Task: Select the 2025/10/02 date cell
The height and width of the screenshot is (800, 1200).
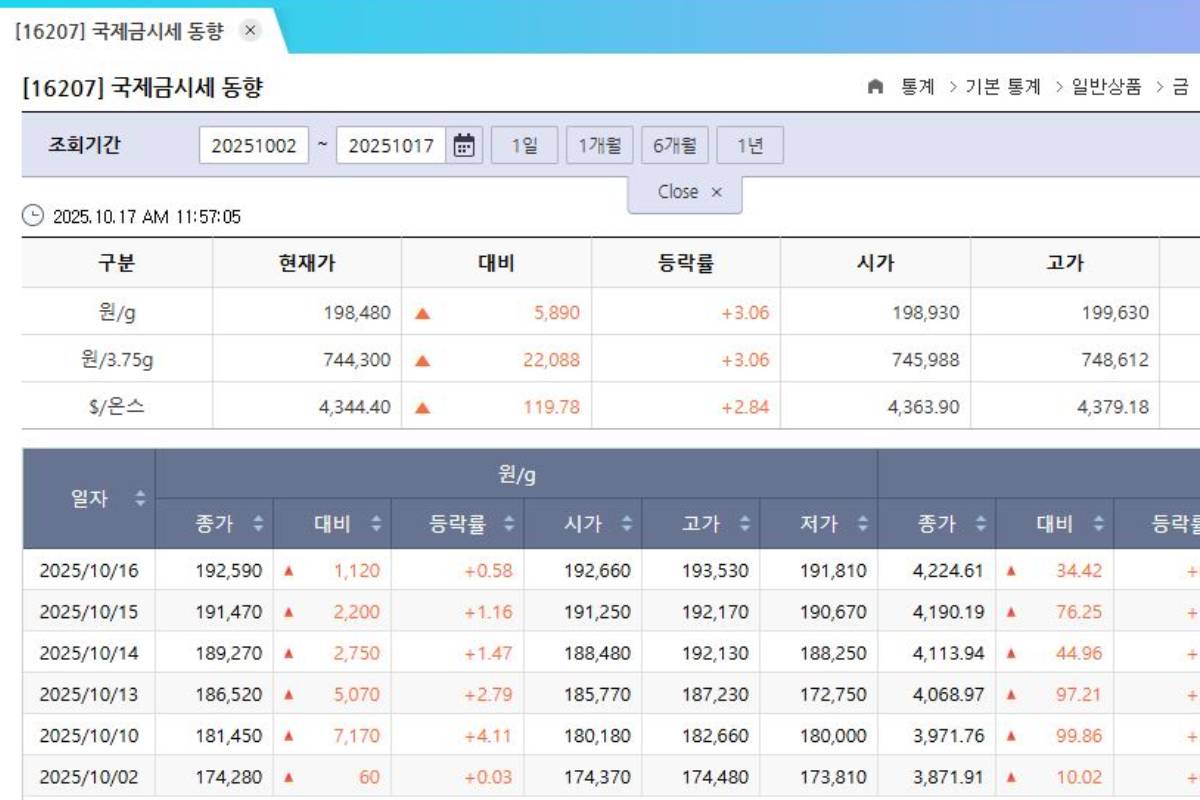Action: (89, 776)
